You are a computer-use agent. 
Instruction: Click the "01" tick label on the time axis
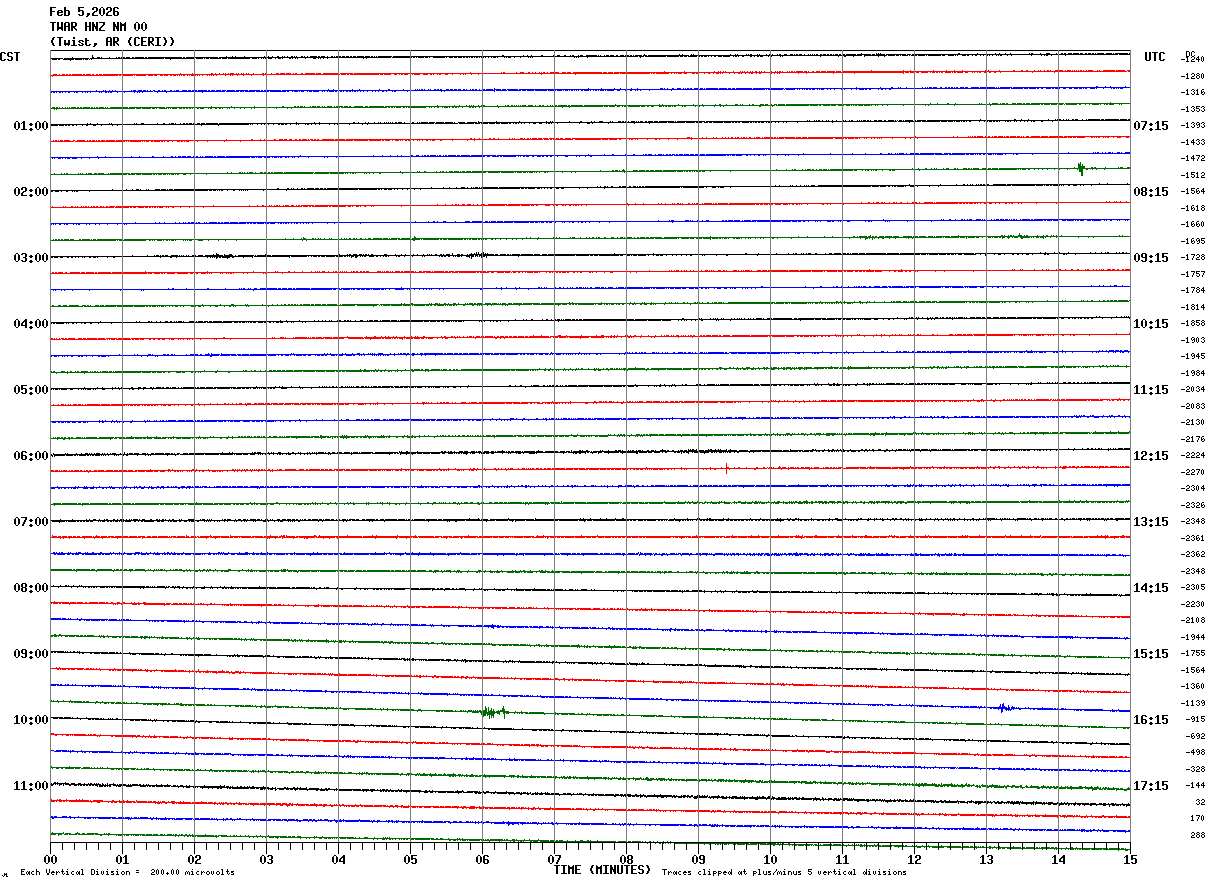tap(122, 860)
